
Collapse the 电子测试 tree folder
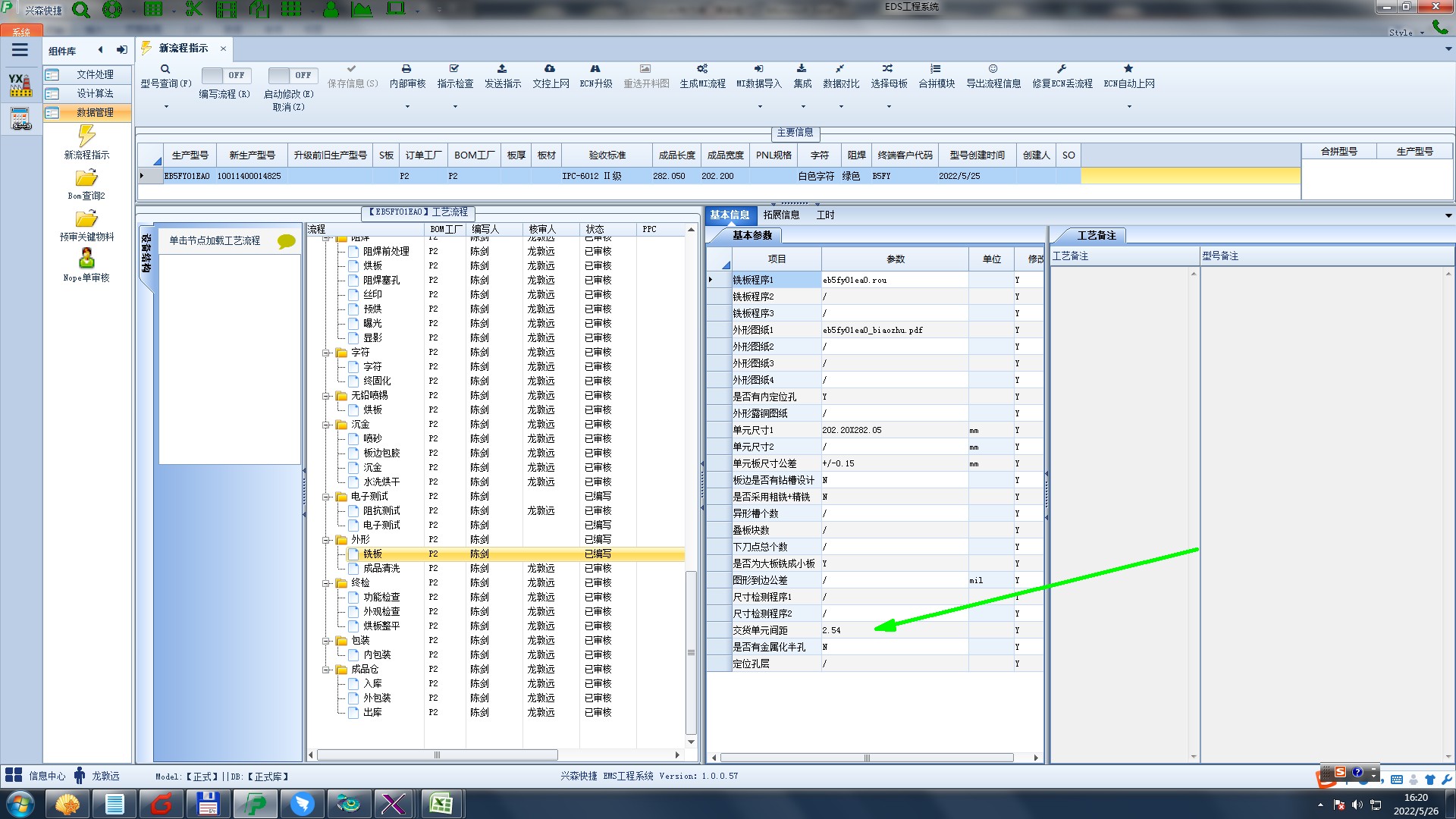pyautogui.click(x=327, y=497)
